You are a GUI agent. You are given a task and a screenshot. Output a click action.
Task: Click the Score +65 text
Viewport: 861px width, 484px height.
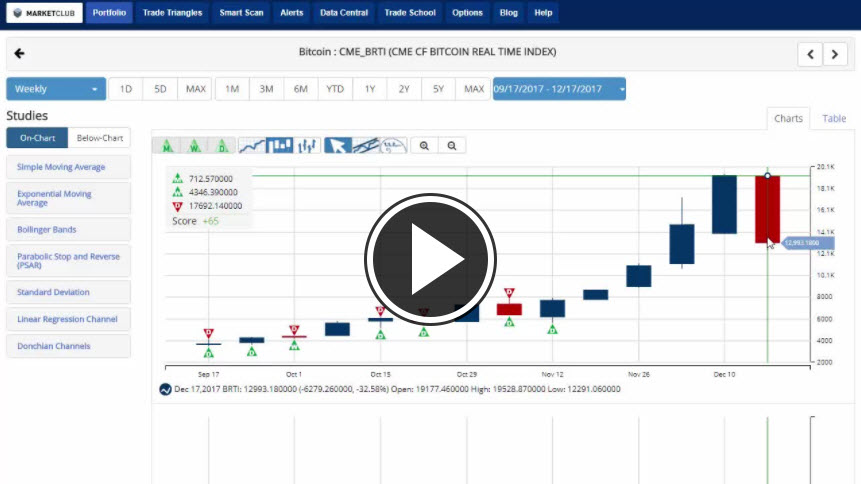[195, 221]
